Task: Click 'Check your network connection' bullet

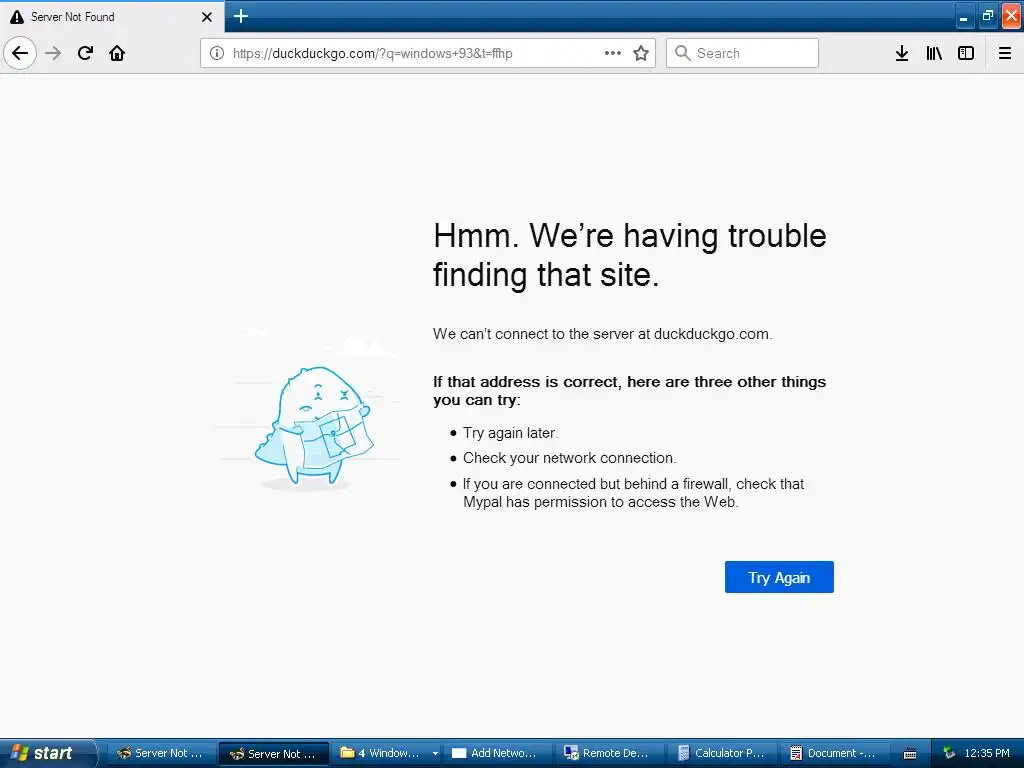Action: pos(569,458)
